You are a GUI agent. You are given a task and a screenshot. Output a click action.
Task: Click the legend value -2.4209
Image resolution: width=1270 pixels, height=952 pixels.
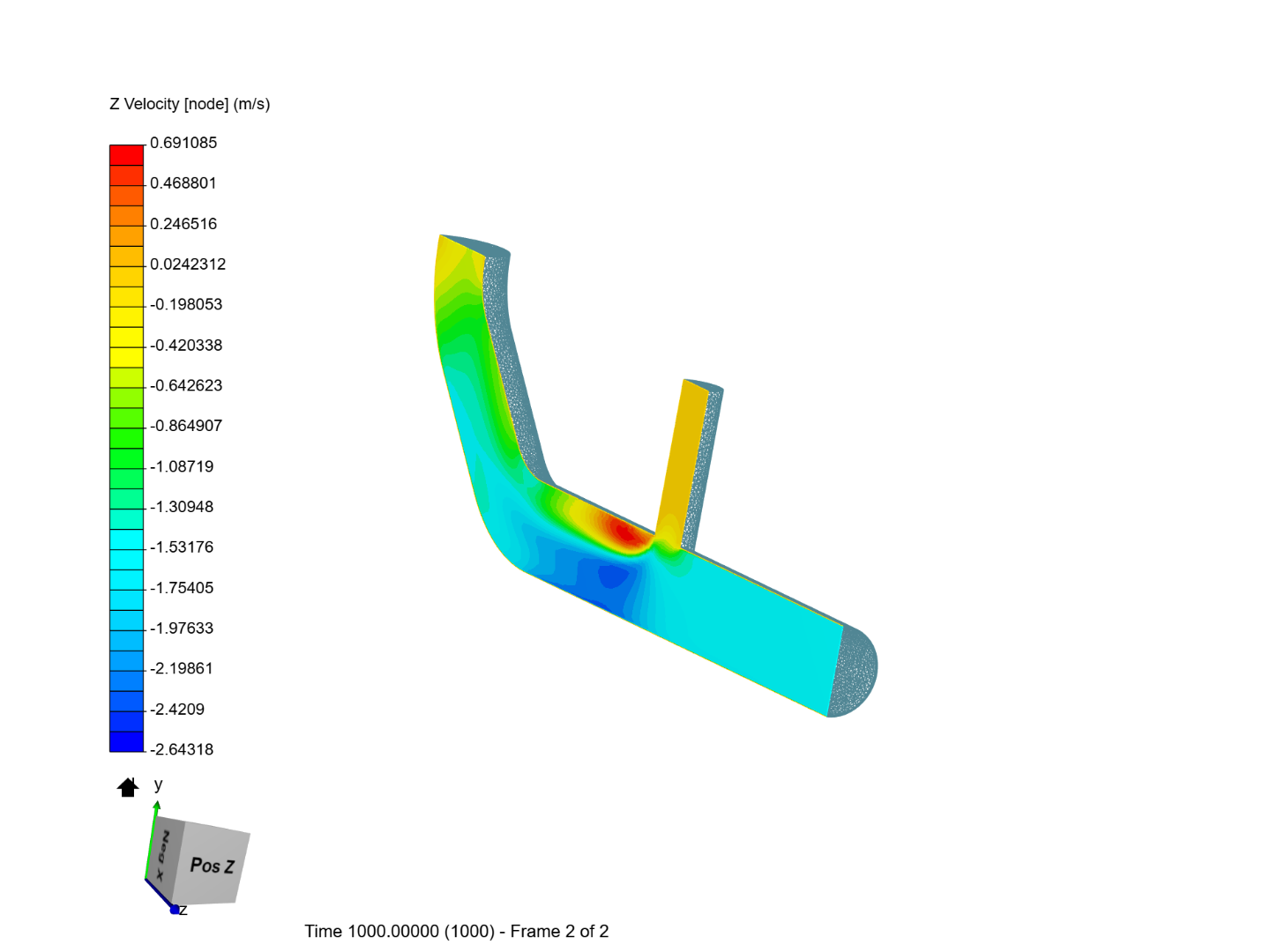177,709
